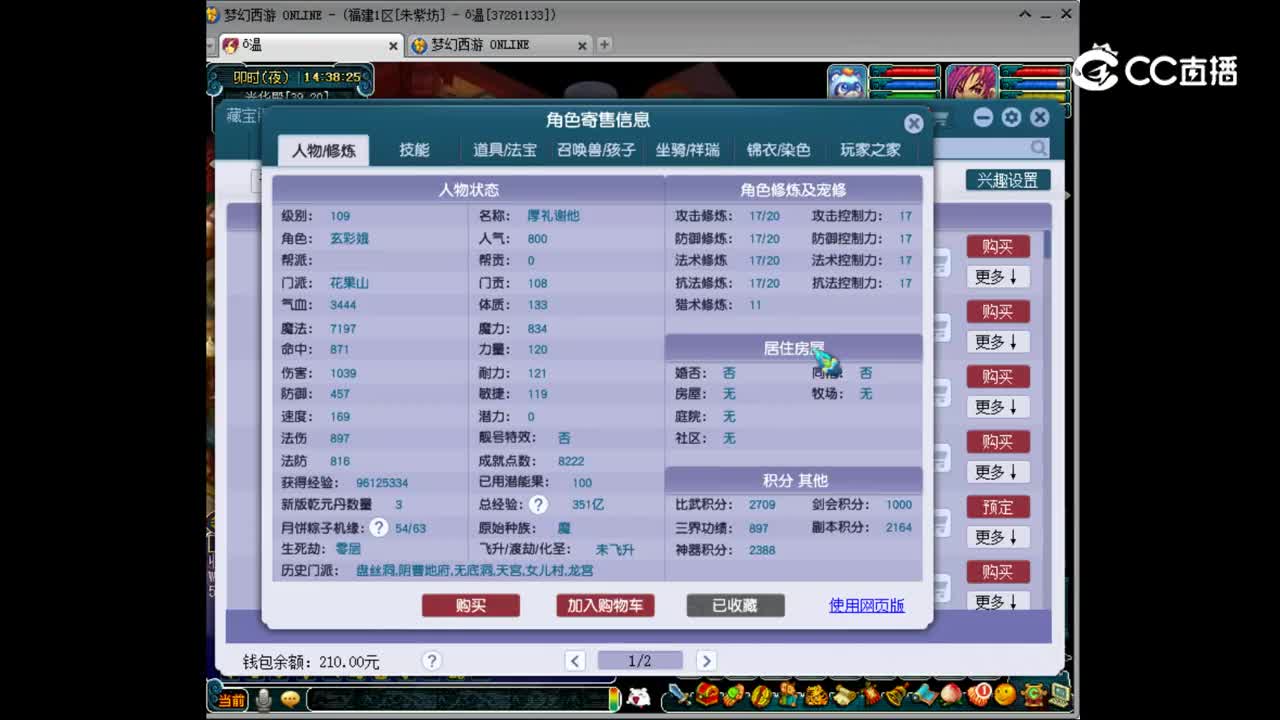Select the 坐骑/祥瑞 tab
The width and height of the screenshot is (1280, 720).
click(687, 150)
